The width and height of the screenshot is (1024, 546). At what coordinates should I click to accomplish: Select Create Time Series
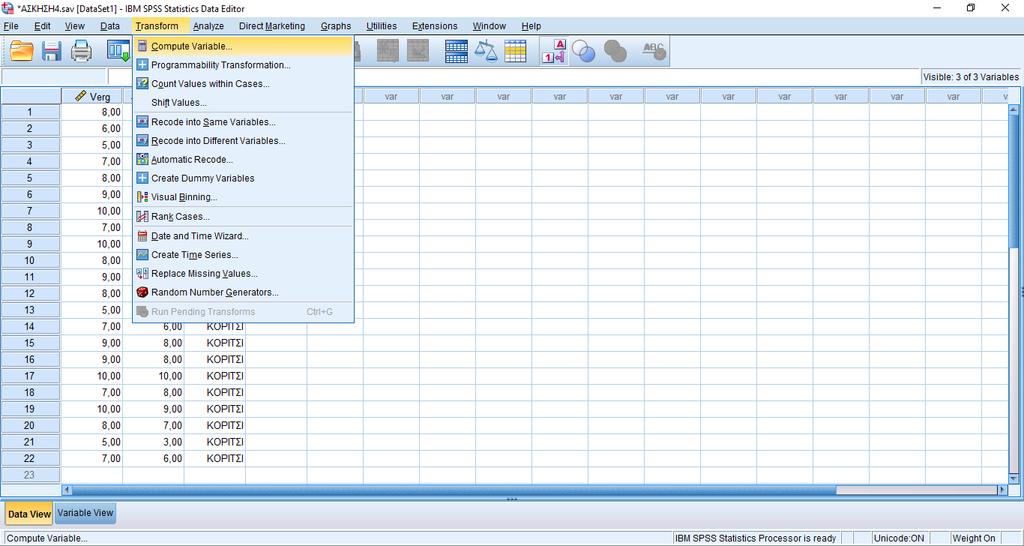click(x=244, y=255)
